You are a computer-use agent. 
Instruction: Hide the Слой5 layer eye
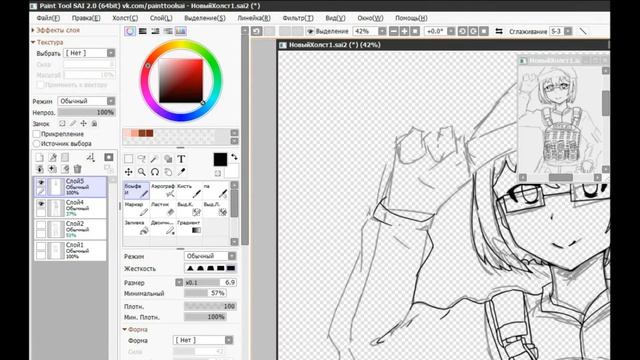click(41, 182)
